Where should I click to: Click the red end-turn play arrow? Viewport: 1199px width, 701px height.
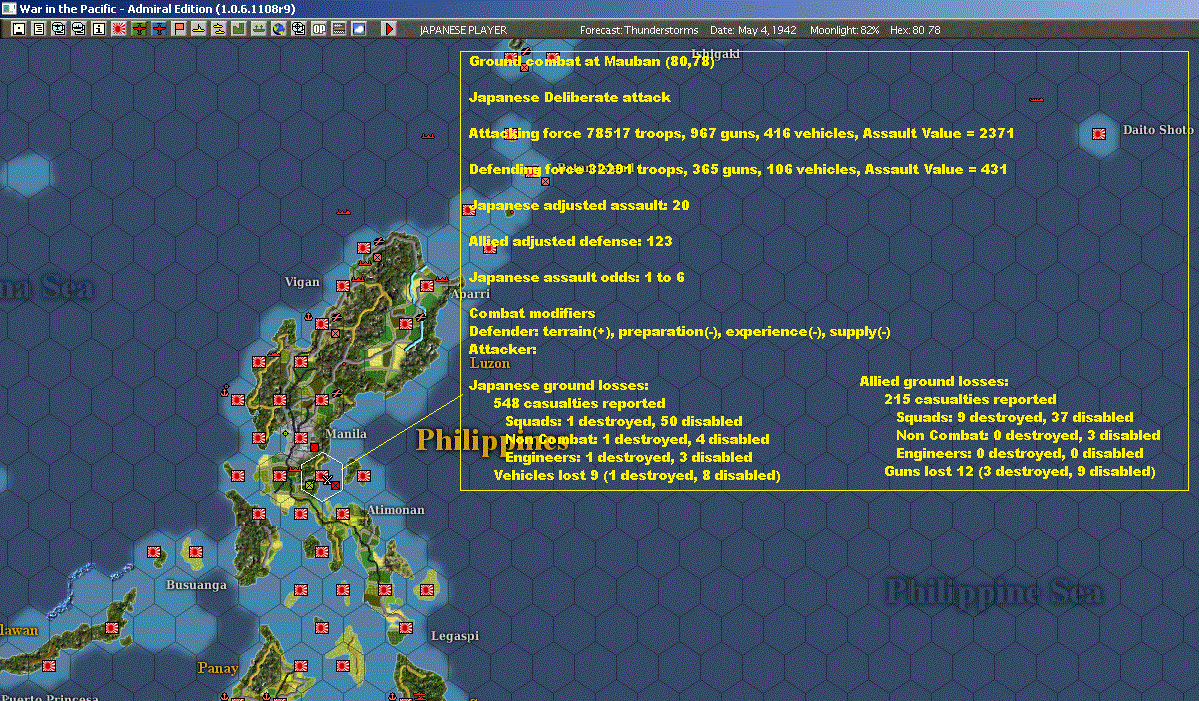coord(388,29)
